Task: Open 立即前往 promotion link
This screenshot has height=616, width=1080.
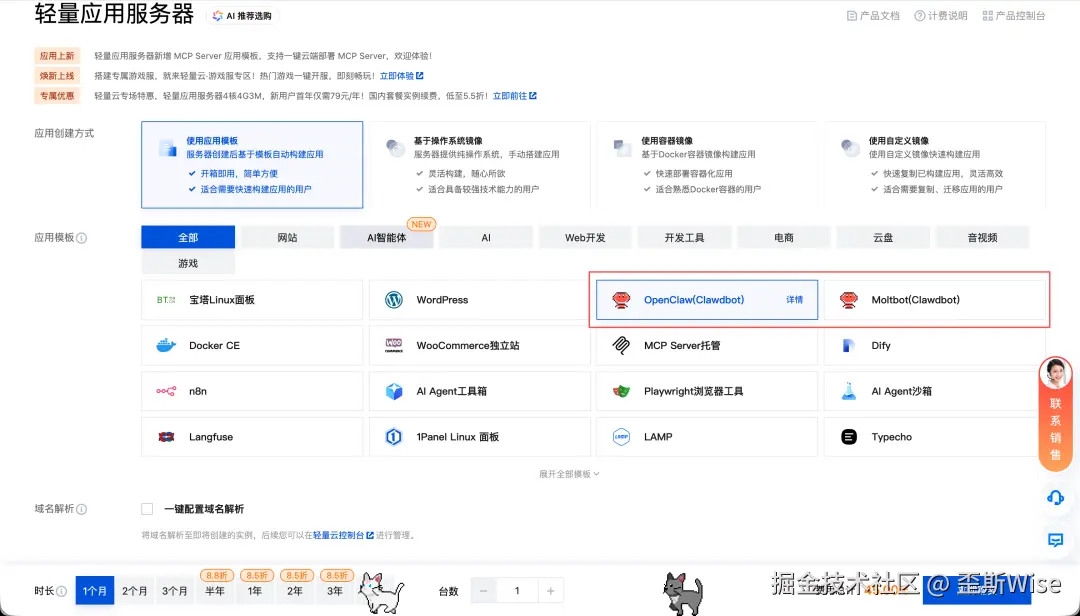Action: click(x=515, y=96)
